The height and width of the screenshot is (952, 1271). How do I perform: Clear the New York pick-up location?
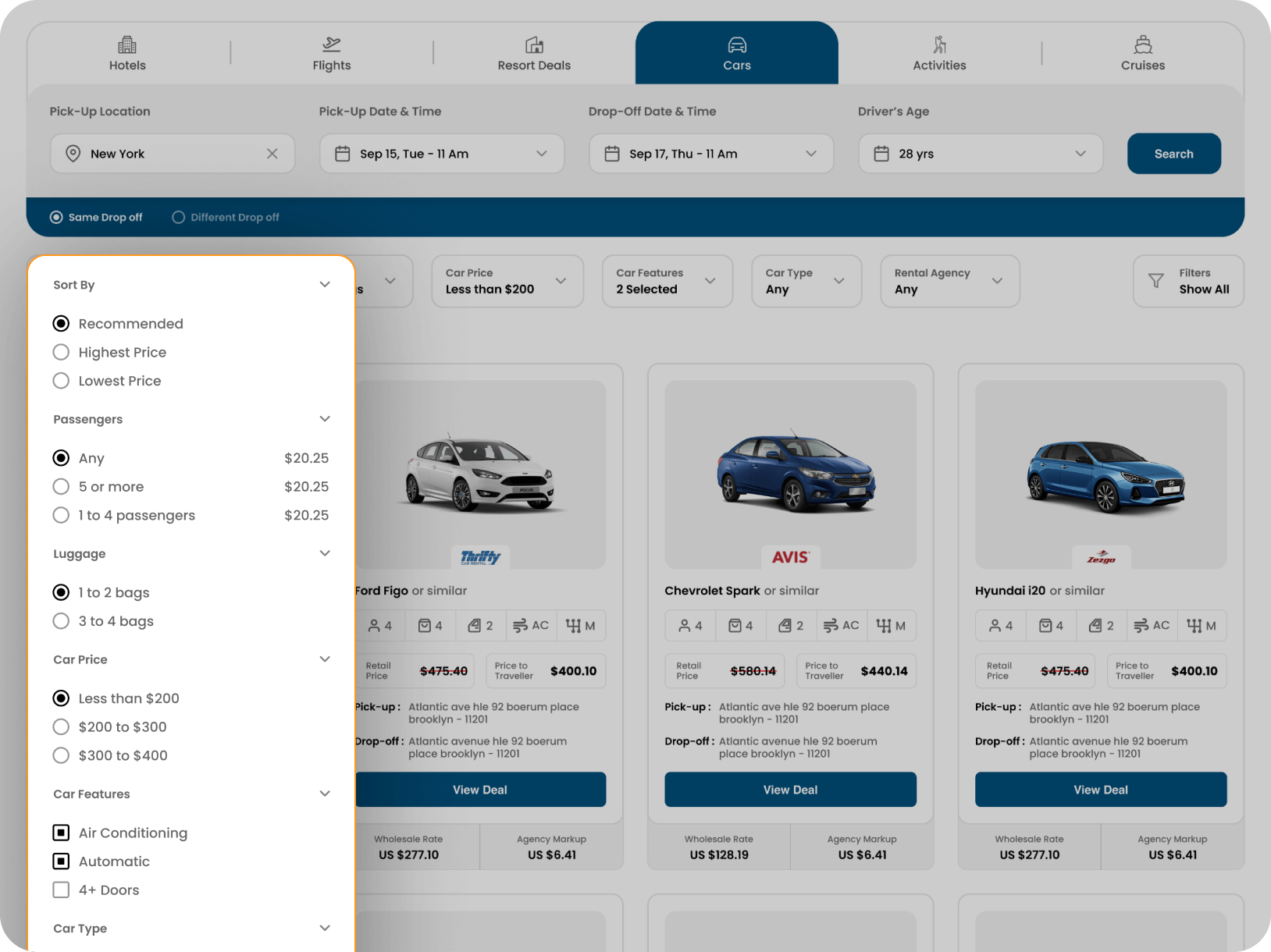(272, 154)
